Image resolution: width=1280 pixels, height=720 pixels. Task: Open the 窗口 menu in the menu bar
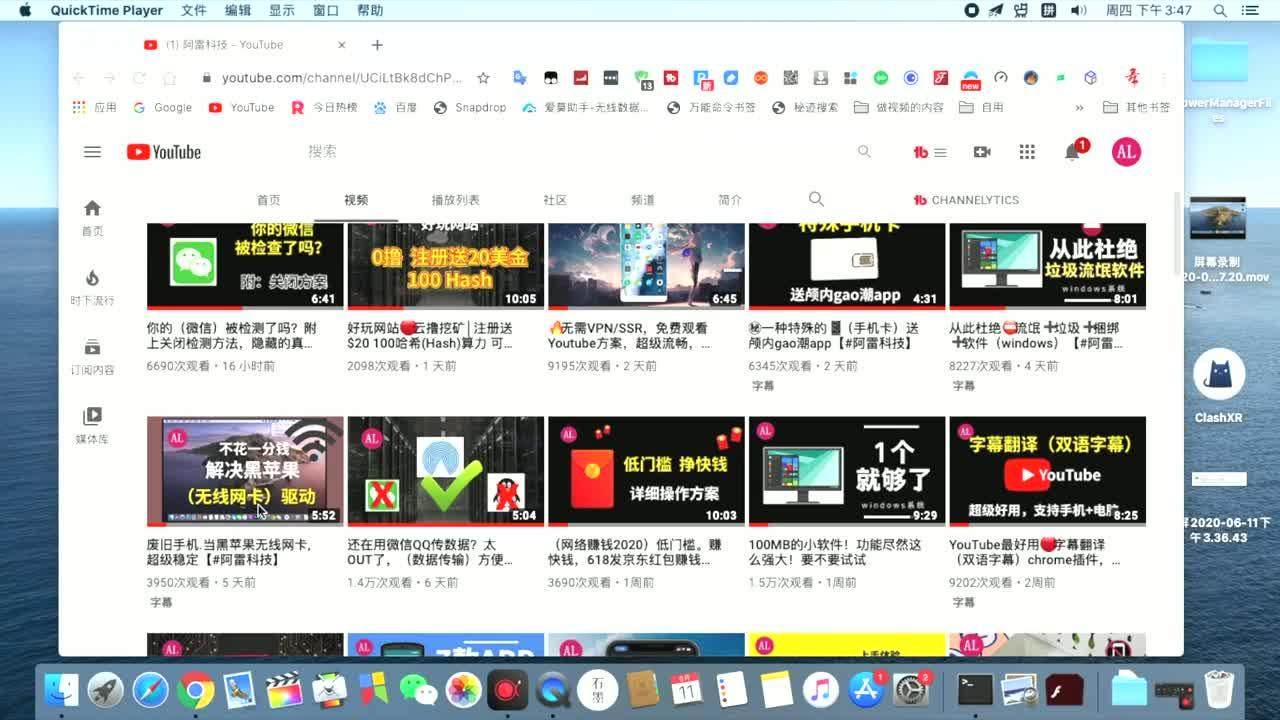click(x=326, y=10)
